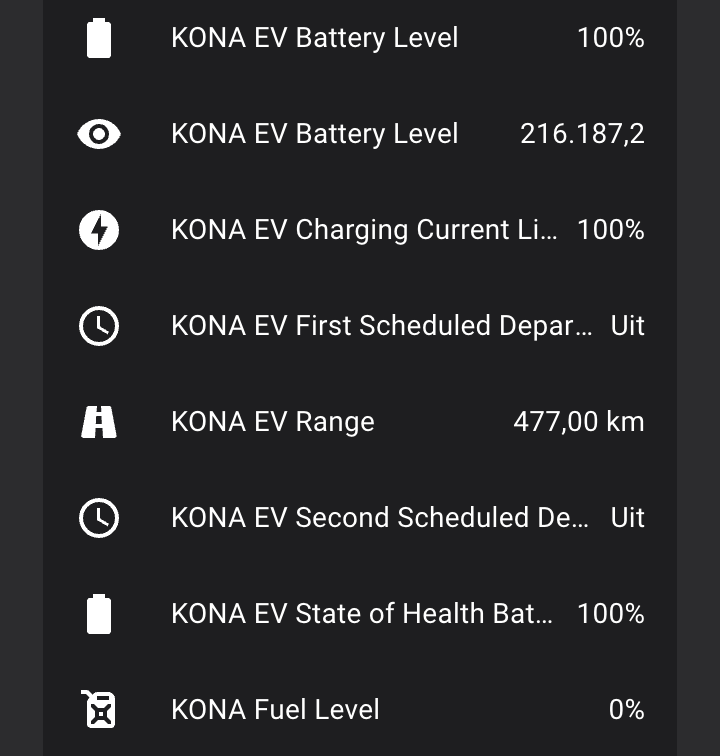720x756 pixels.
Task: Click the 100% State of Health value
Action: (x=611, y=614)
